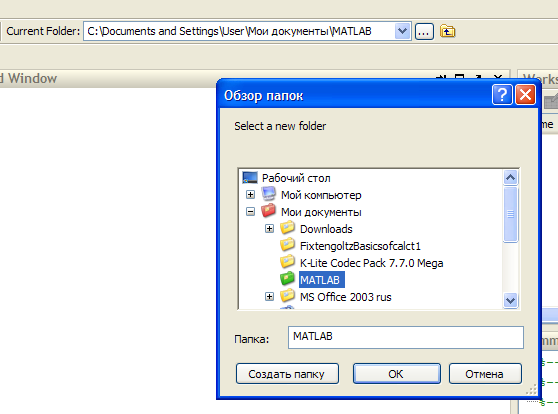Select FixtengoltzBasicsofcalct1 folder
558x414 pixels.
coord(360,246)
